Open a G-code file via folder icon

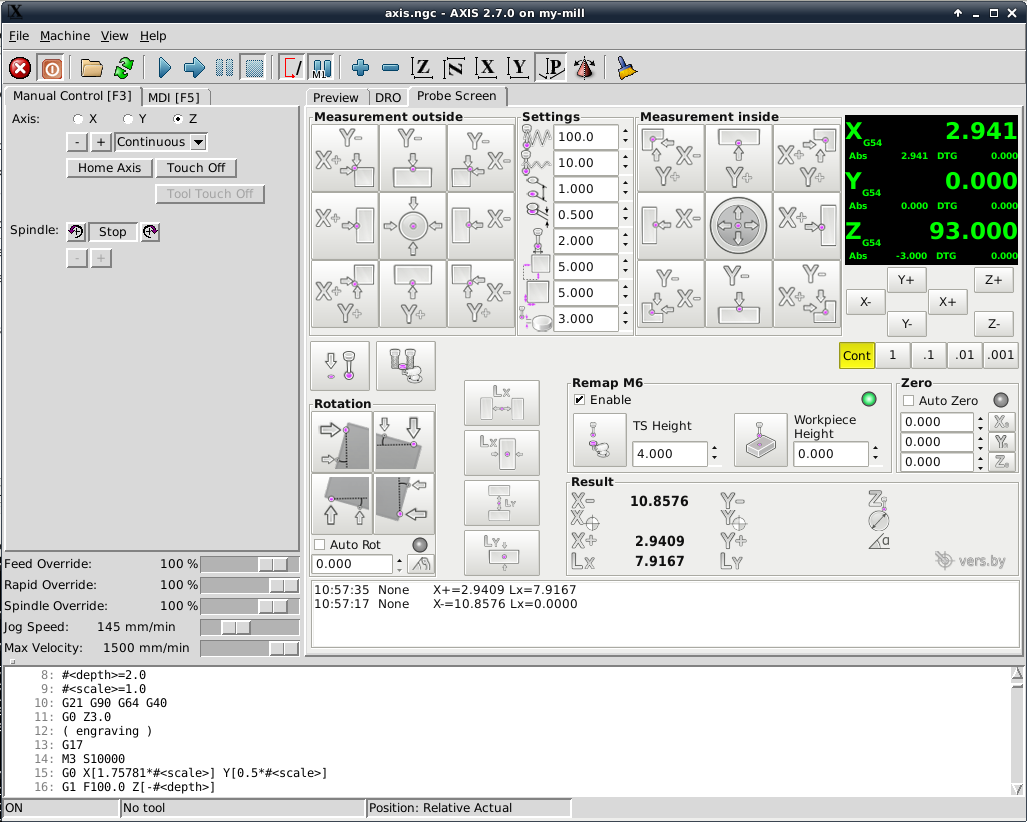tap(92, 68)
